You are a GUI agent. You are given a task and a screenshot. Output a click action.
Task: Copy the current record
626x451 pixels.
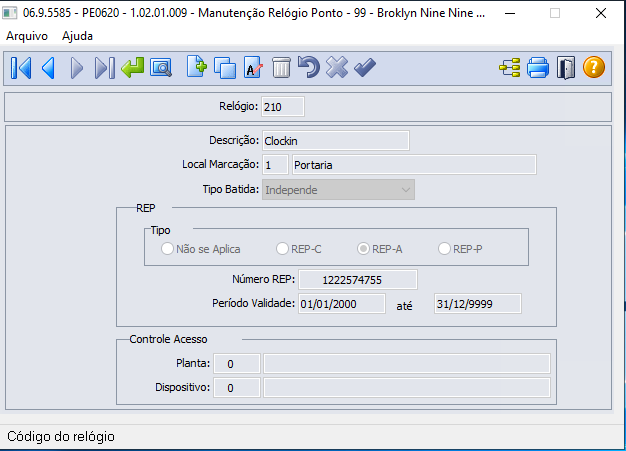(225, 67)
